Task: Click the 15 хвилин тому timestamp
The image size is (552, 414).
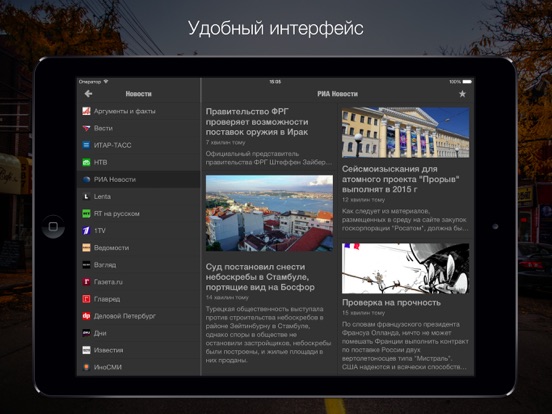Action: coord(363,313)
